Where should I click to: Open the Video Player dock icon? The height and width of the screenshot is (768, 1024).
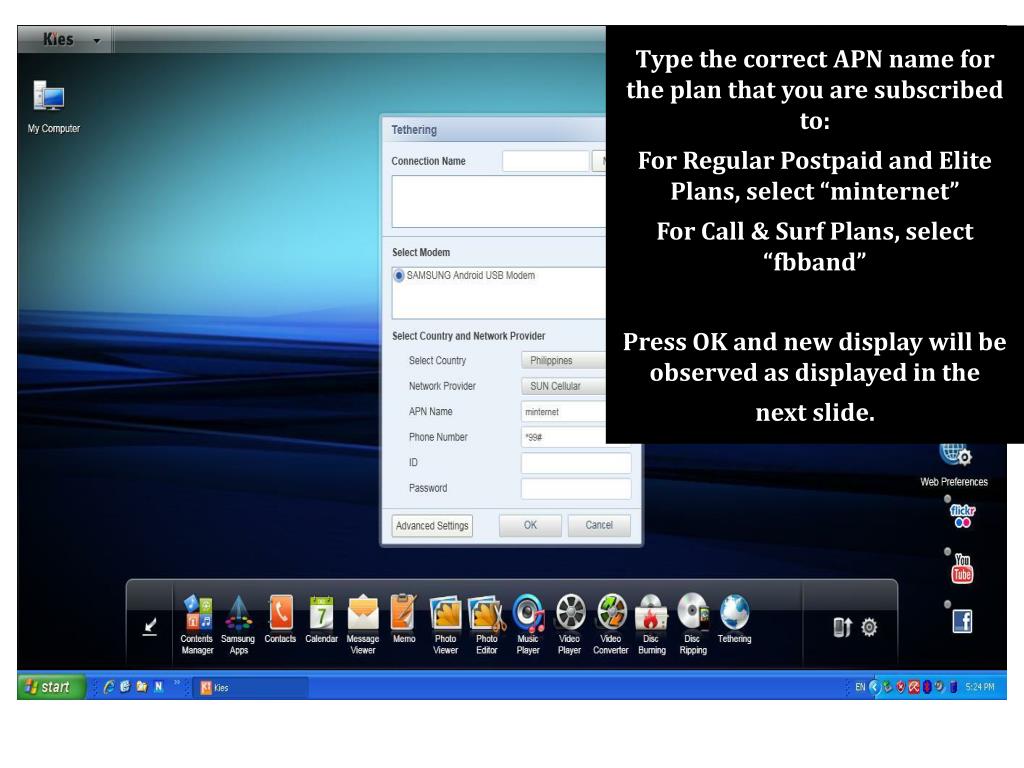point(569,623)
